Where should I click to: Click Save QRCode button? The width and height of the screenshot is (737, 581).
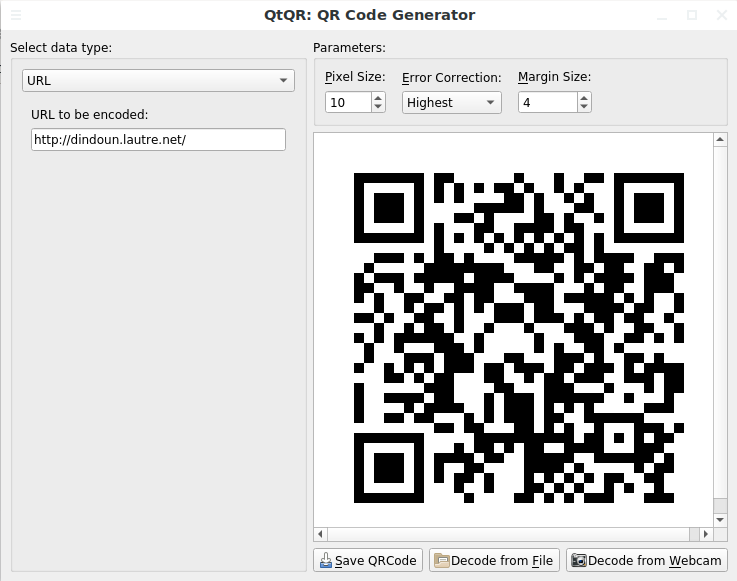tap(368, 560)
